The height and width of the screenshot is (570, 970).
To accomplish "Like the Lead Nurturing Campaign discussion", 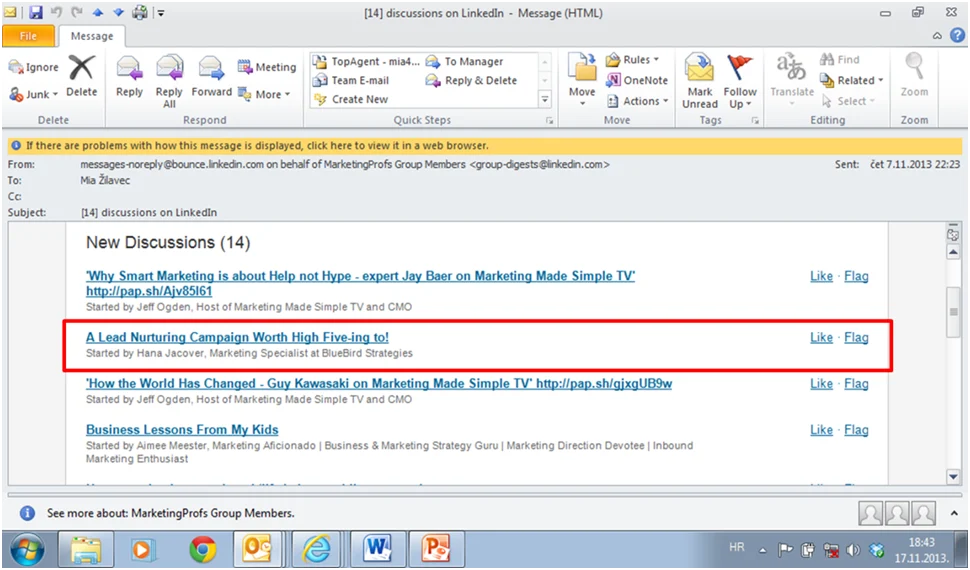I will click(822, 337).
